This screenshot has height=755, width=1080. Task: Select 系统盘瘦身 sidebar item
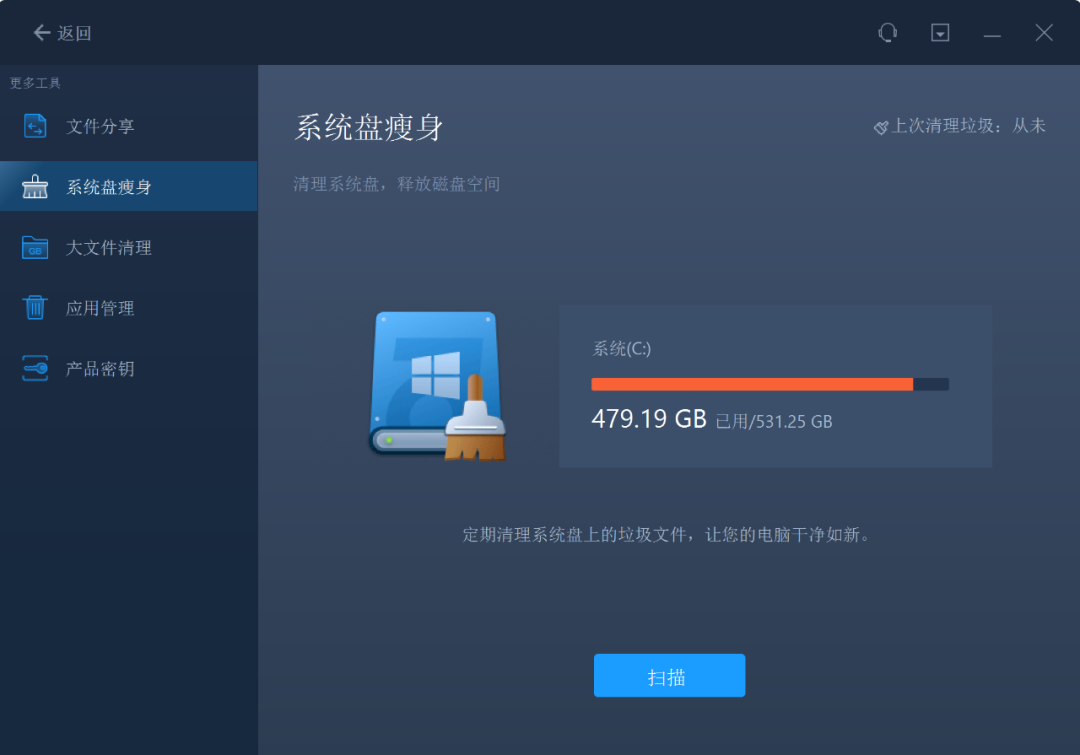129,186
